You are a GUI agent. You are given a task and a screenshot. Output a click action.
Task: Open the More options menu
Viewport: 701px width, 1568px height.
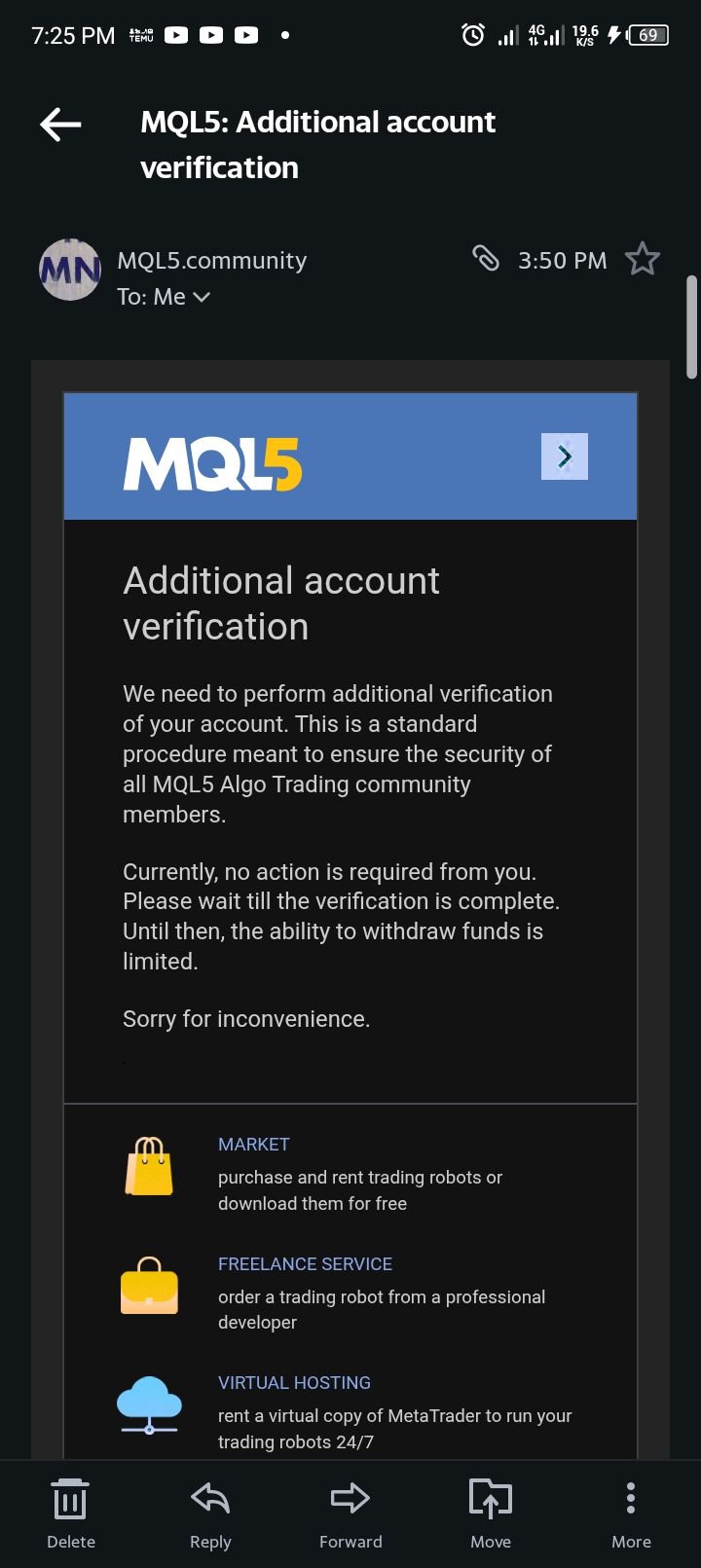point(631,1514)
